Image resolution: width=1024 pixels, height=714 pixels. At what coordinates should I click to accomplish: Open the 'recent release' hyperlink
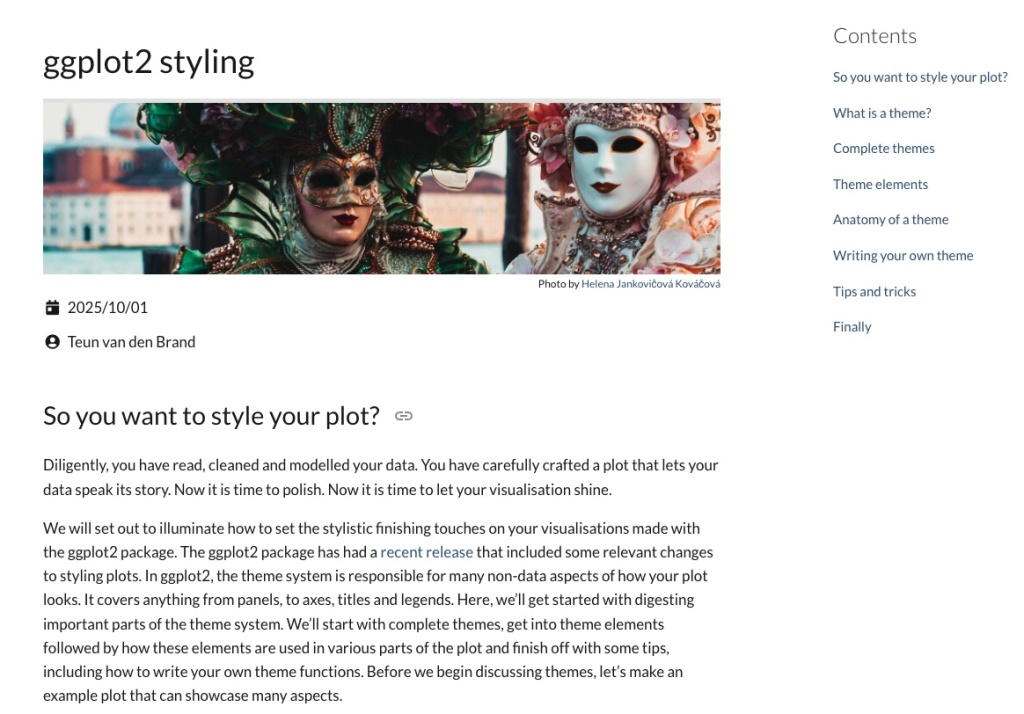coord(426,552)
